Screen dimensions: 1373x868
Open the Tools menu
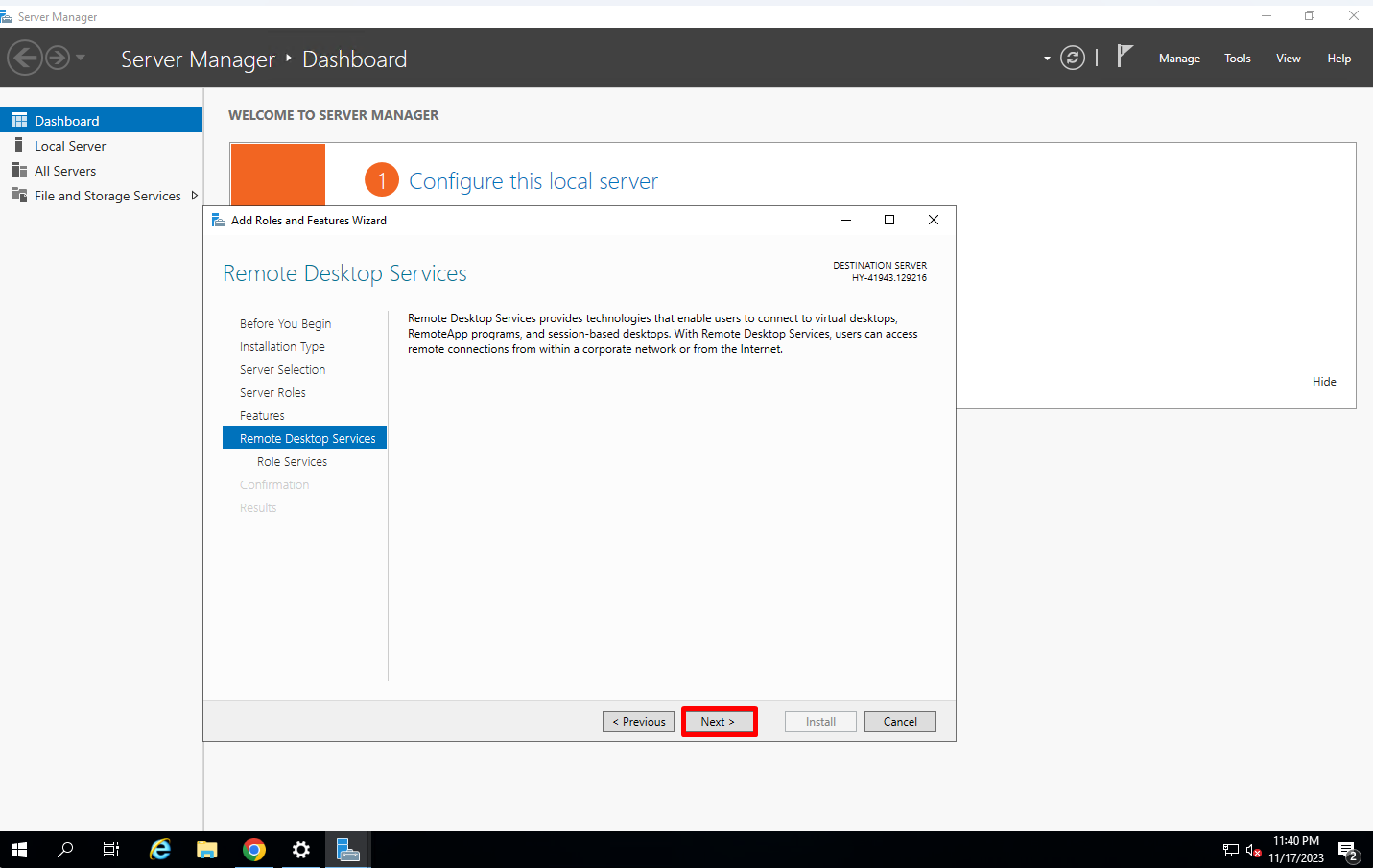coord(1237,58)
